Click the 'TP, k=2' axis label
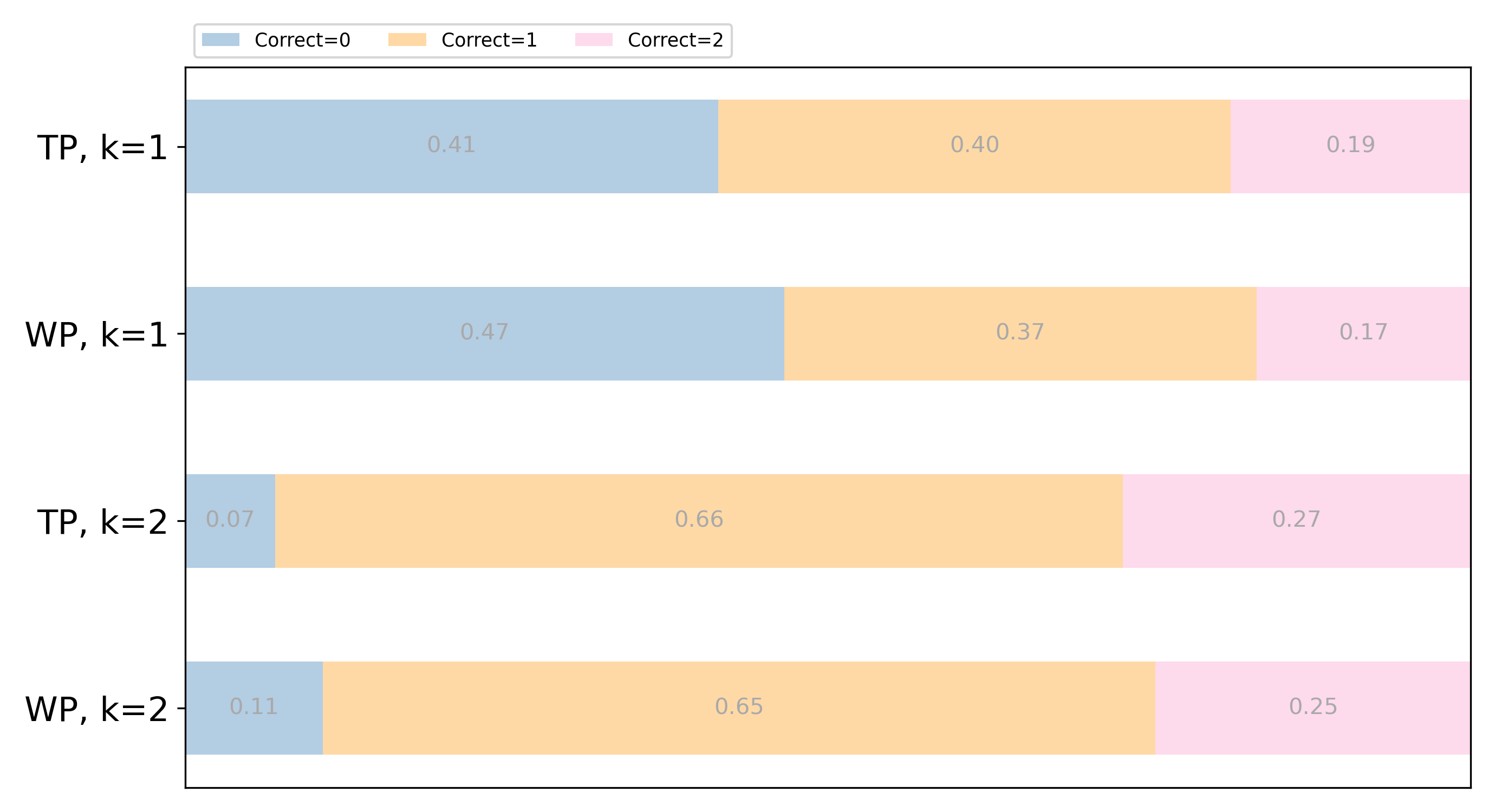The width and height of the screenshot is (1495, 812). click(x=102, y=522)
